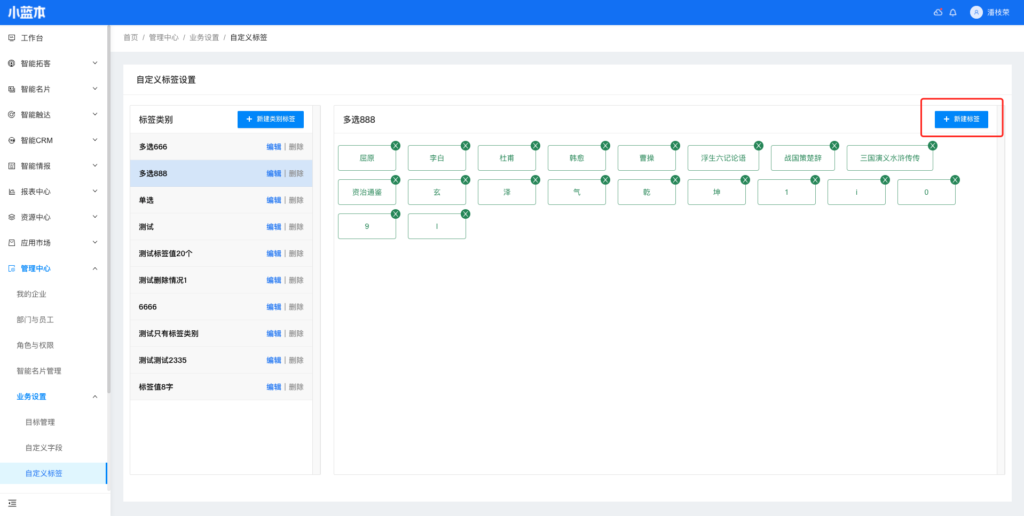This screenshot has height=516, width=1024.
Task: Click the user avatar icon for 潘枝荣
Action: [x=976, y=12]
